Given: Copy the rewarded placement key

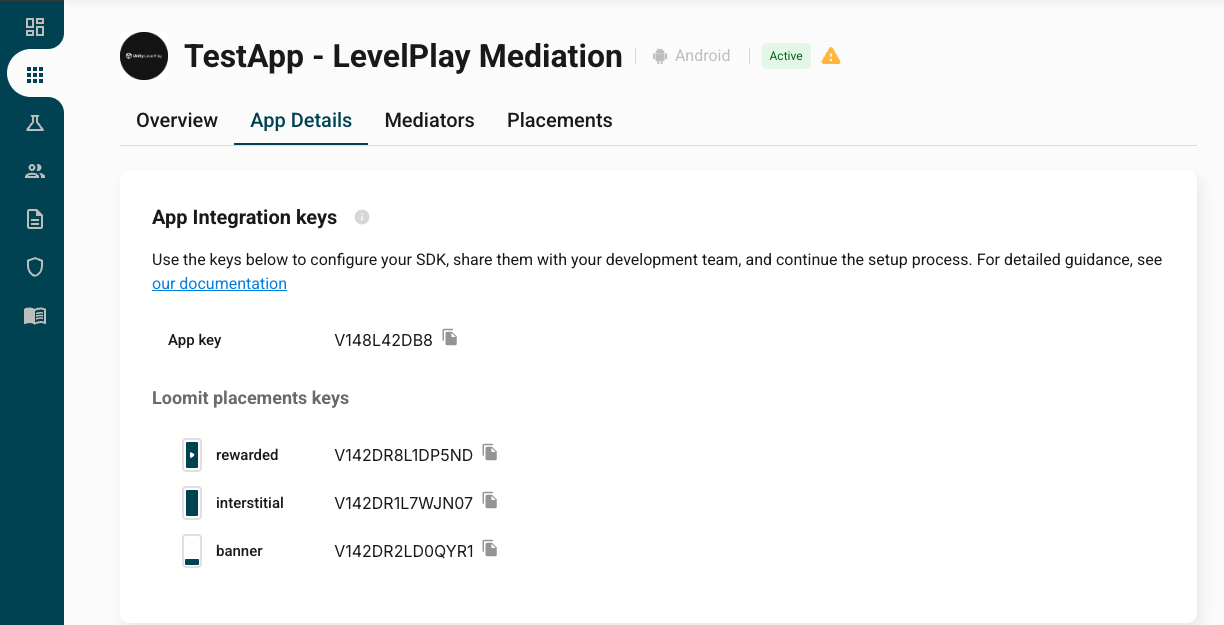Looking at the screenshot, I should pos(490,453).
